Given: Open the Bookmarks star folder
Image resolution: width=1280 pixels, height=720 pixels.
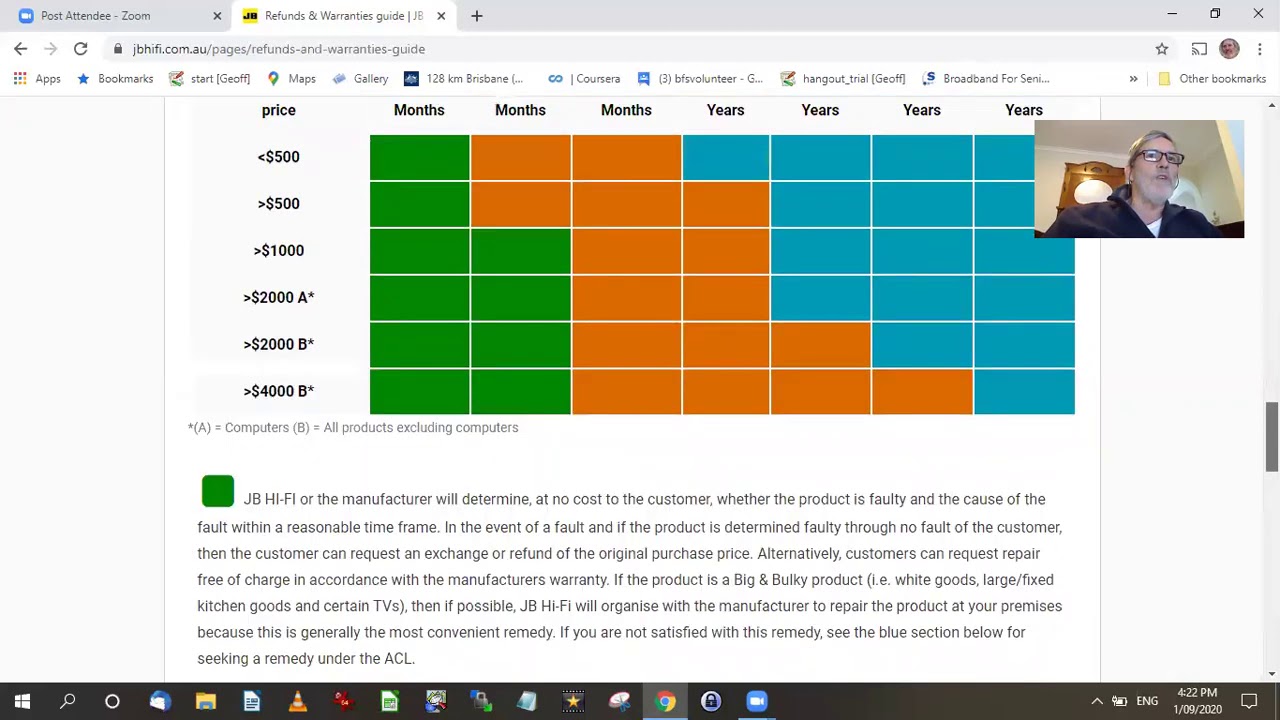Looking at the screenshot, I should click(115, 78).
